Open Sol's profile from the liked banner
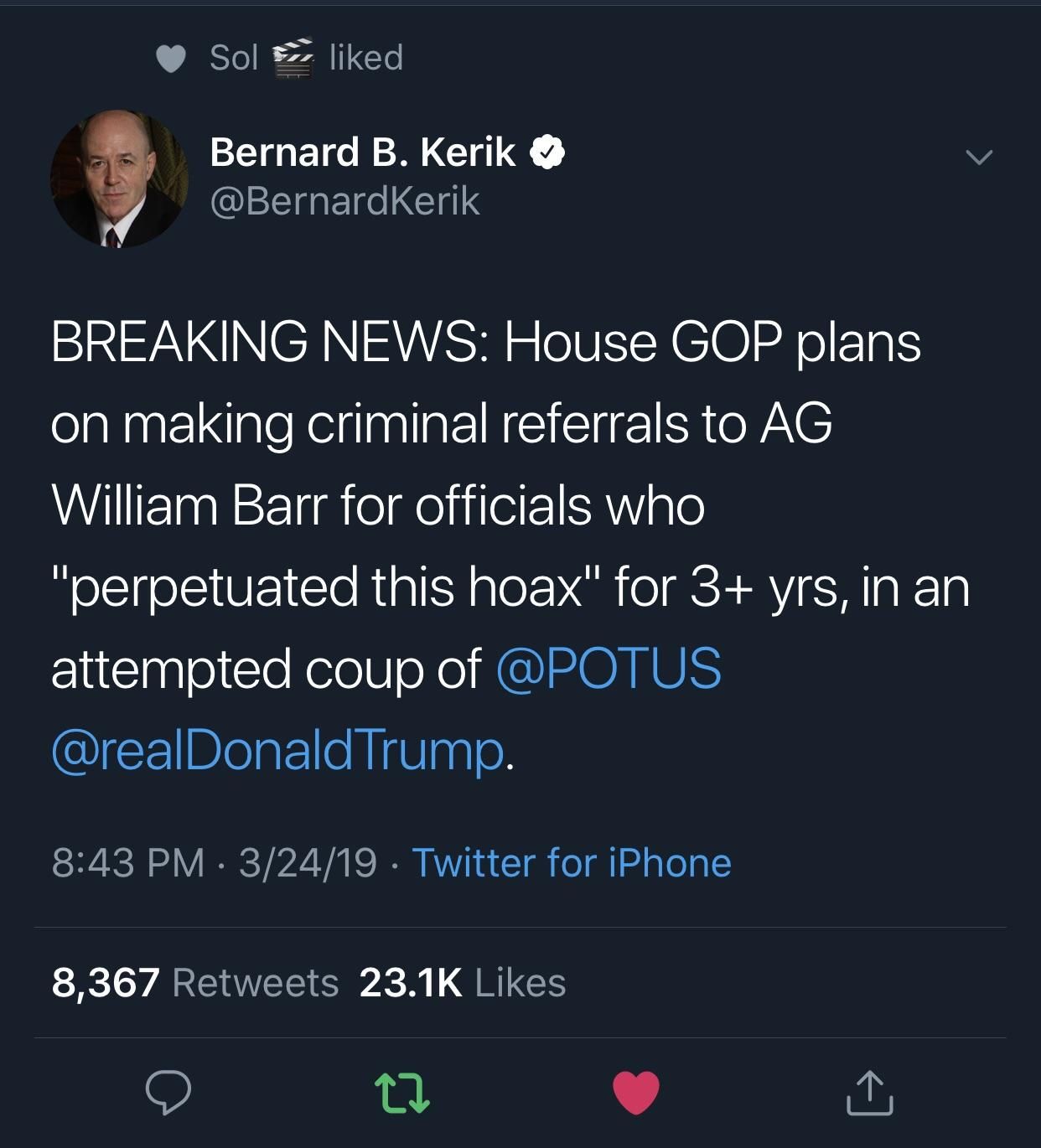 click(234, 58)
